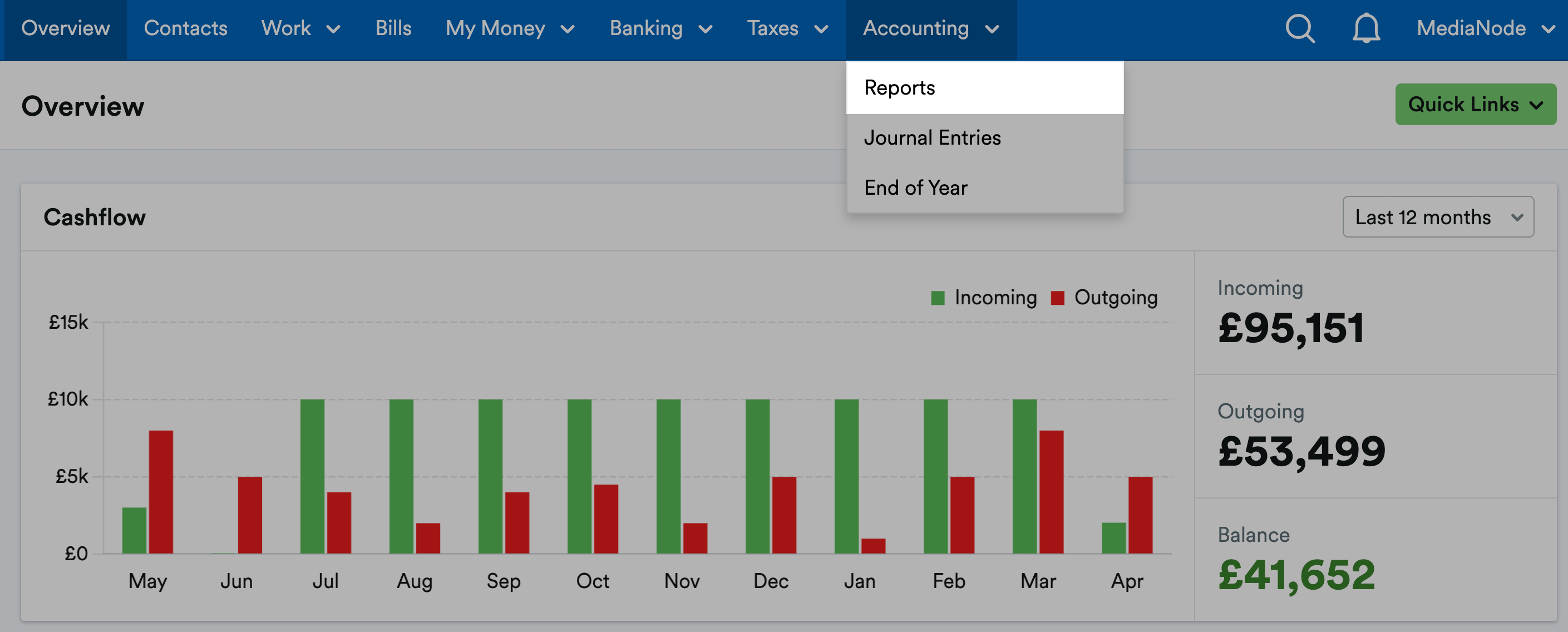Change the Last 12 months period selector

(1437, 217)
